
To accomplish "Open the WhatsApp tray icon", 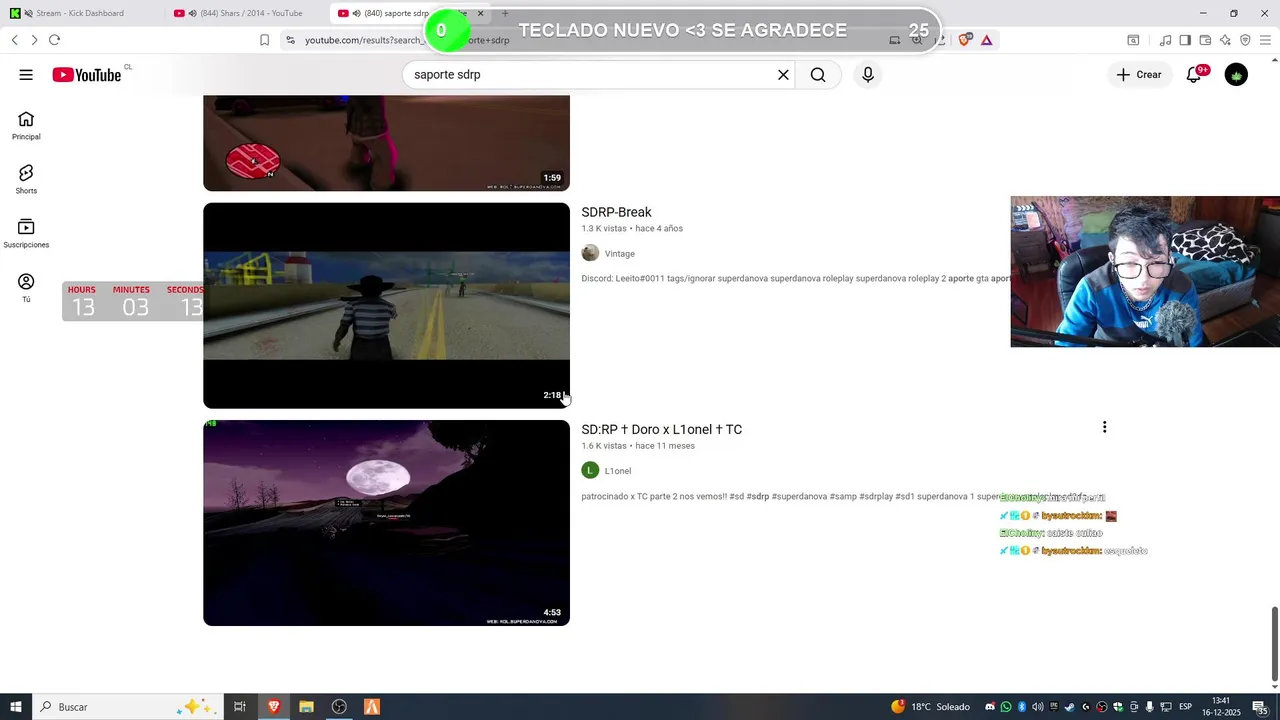I will coord(1006,707).
